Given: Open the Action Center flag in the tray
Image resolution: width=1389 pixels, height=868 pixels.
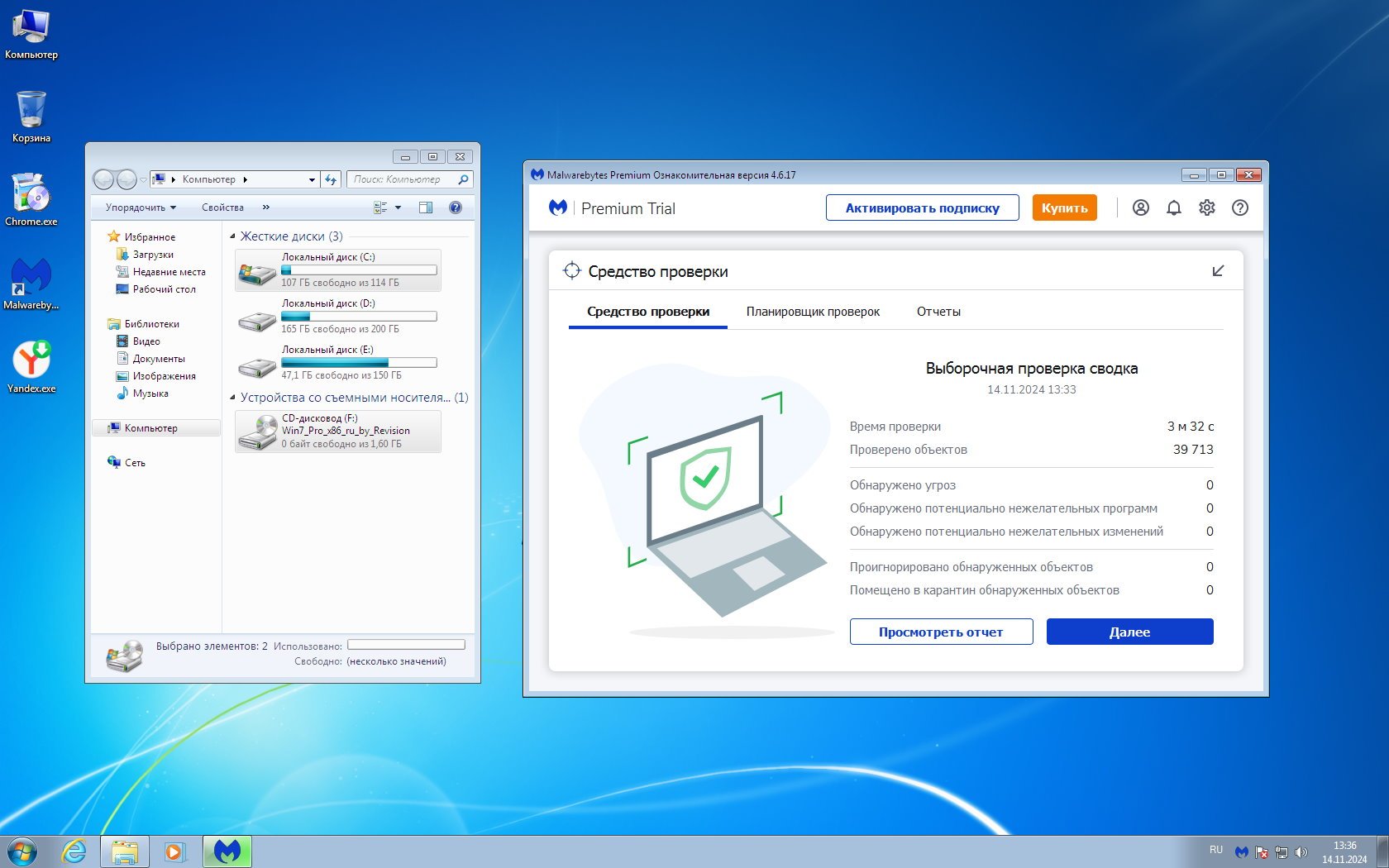Looking at the screenshot, I should click(1262, 851).
